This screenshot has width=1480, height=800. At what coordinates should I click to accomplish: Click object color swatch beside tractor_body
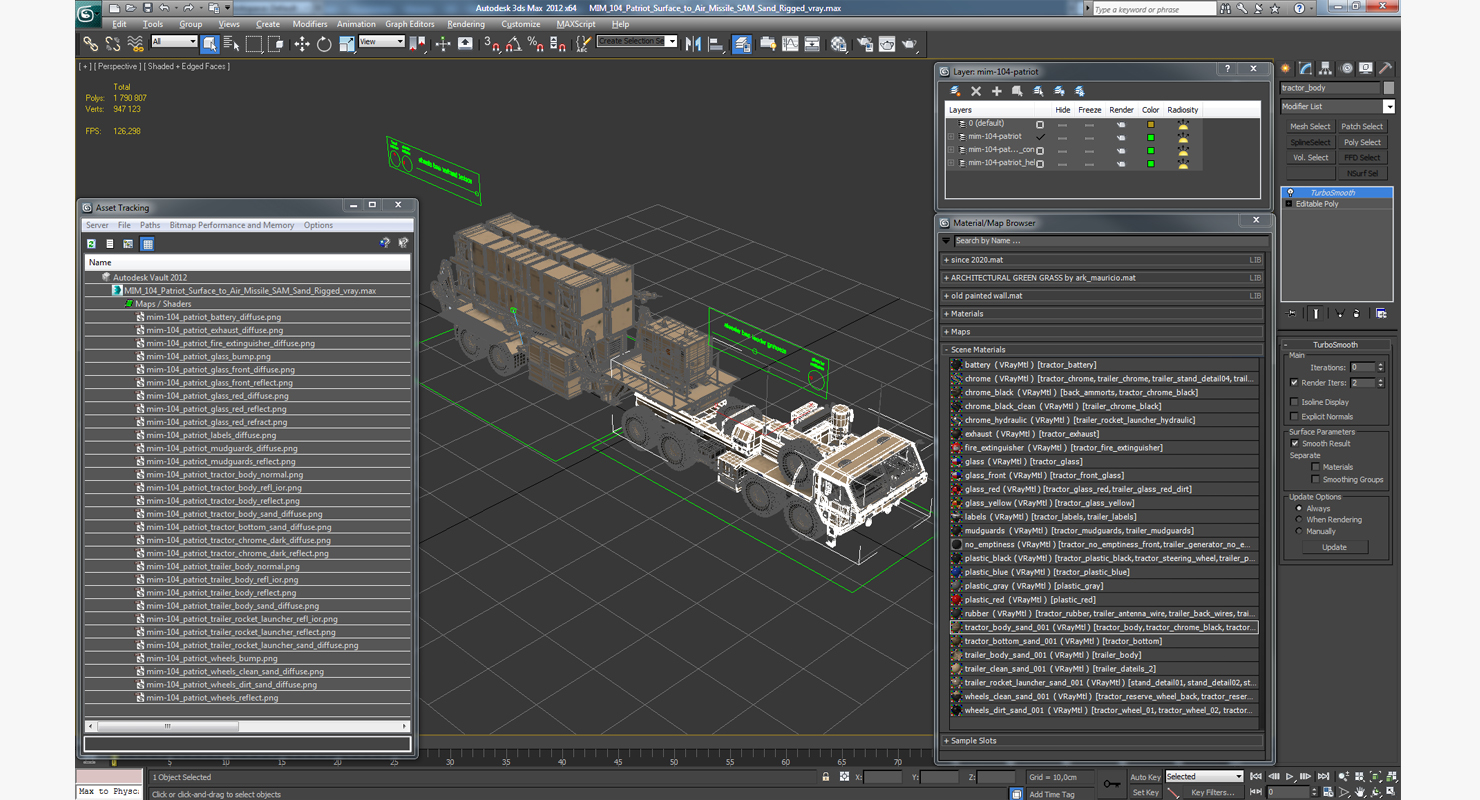tap(1388, 88)
